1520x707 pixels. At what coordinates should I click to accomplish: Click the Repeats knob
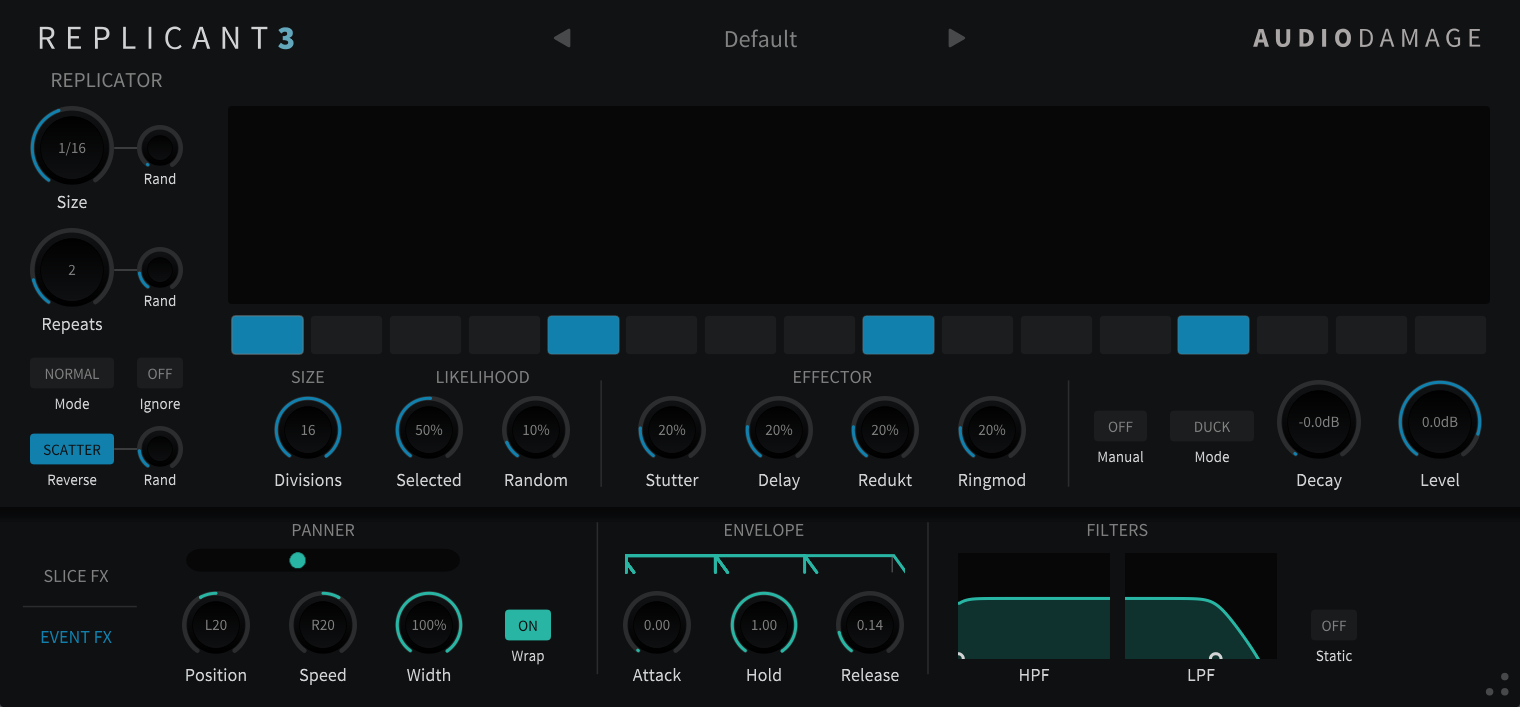(72, 270)
